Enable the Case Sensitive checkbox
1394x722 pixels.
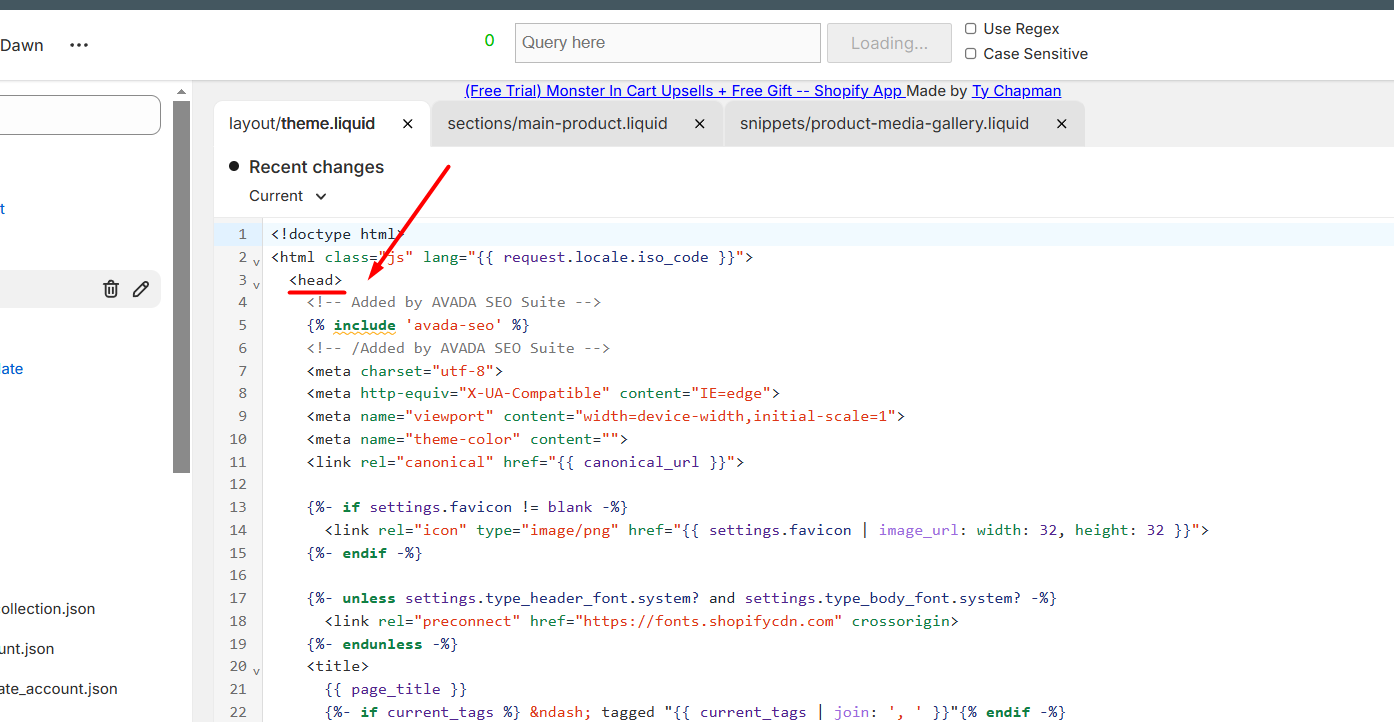click(x=971, y=54)
